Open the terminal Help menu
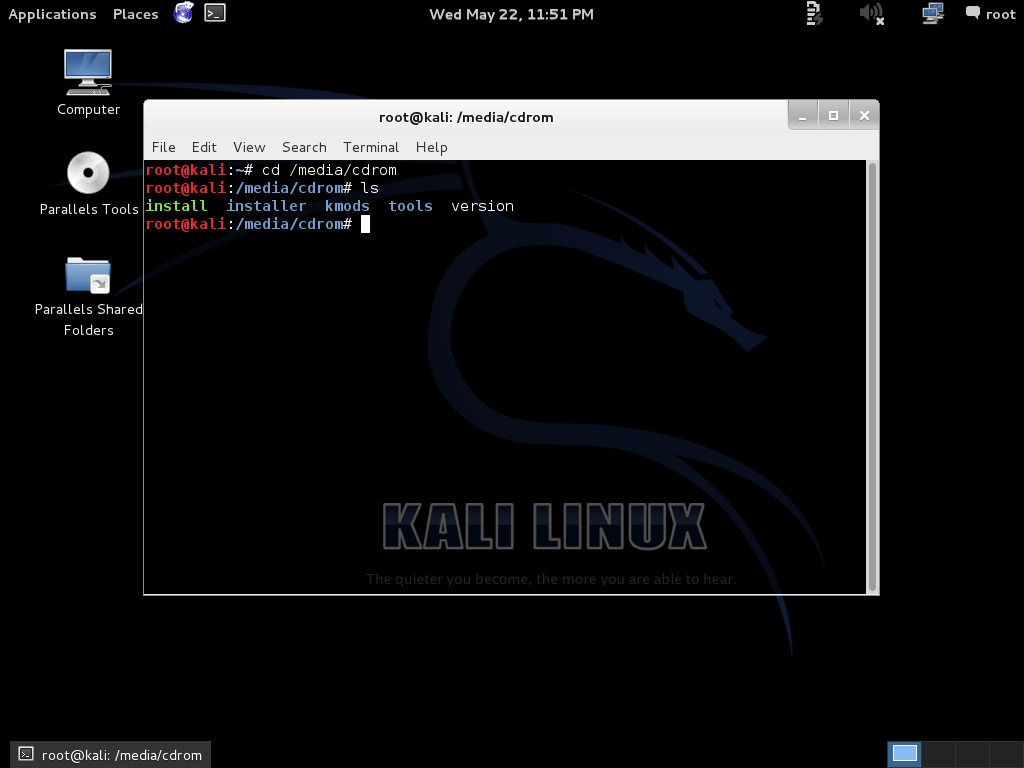This screenshot has height=768, width=1024. point(431,148)
